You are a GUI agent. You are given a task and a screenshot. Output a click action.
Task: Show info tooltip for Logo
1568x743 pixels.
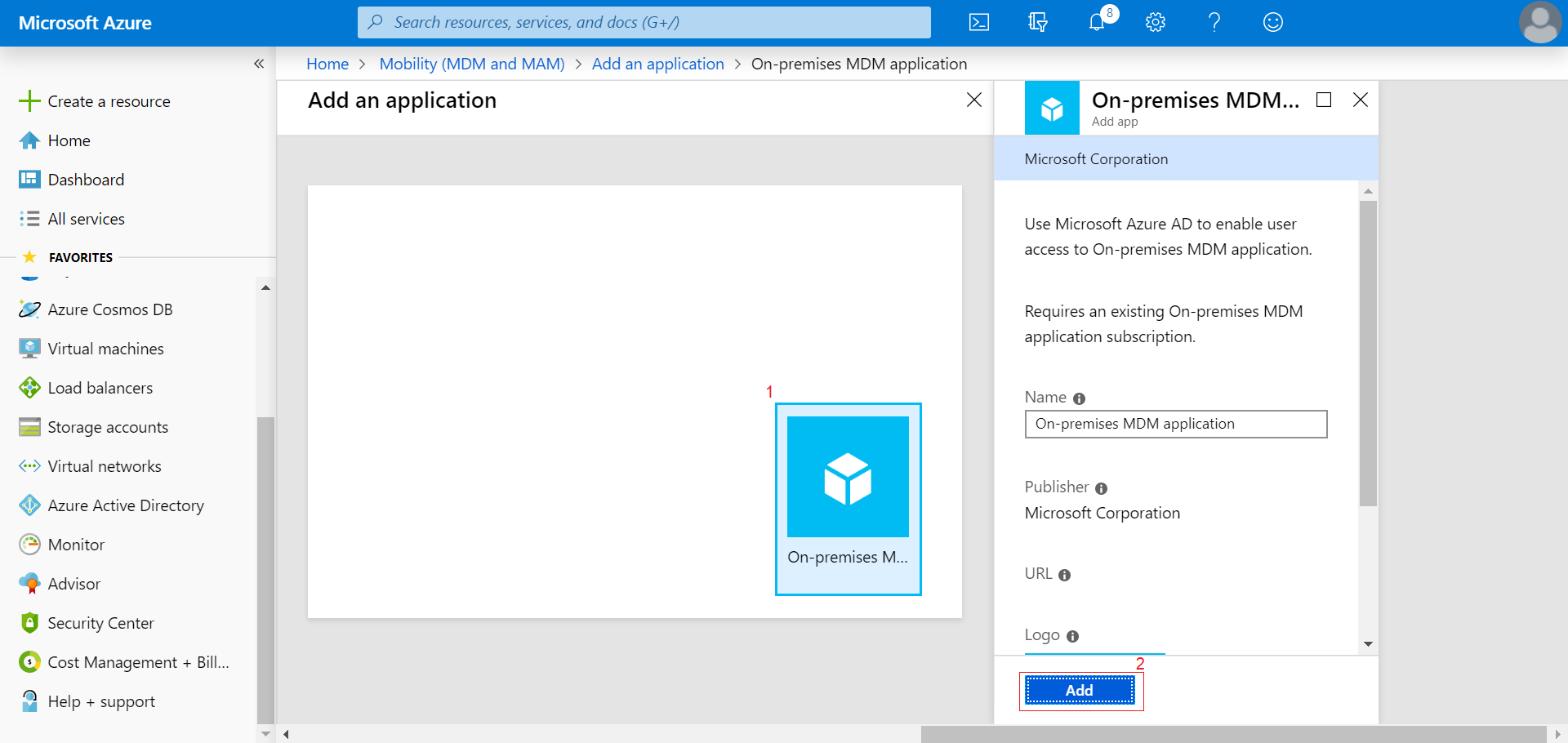pyautogui.click(x=1072, y=636)
